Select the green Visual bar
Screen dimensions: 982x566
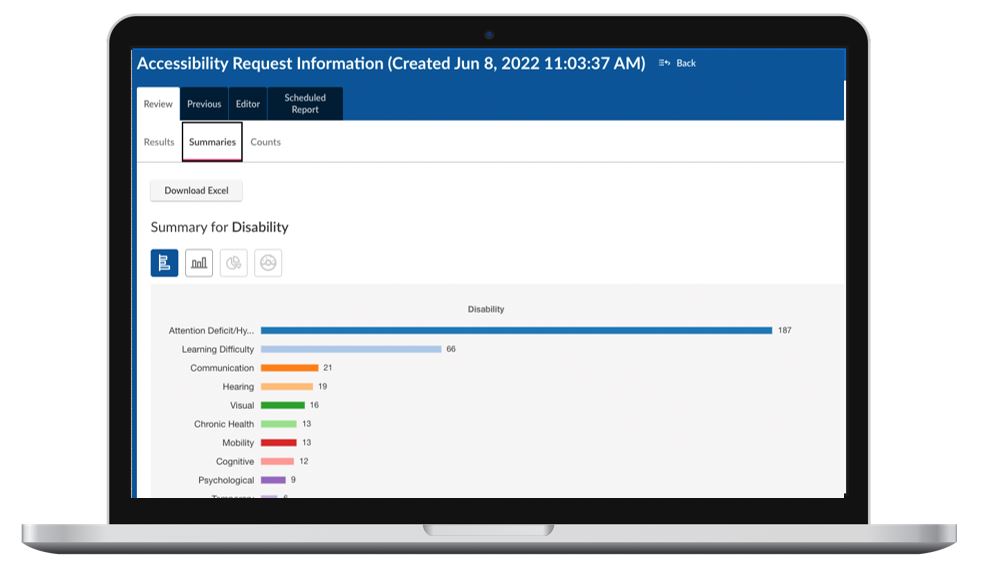pyautogui.click(x=282, y=405)
